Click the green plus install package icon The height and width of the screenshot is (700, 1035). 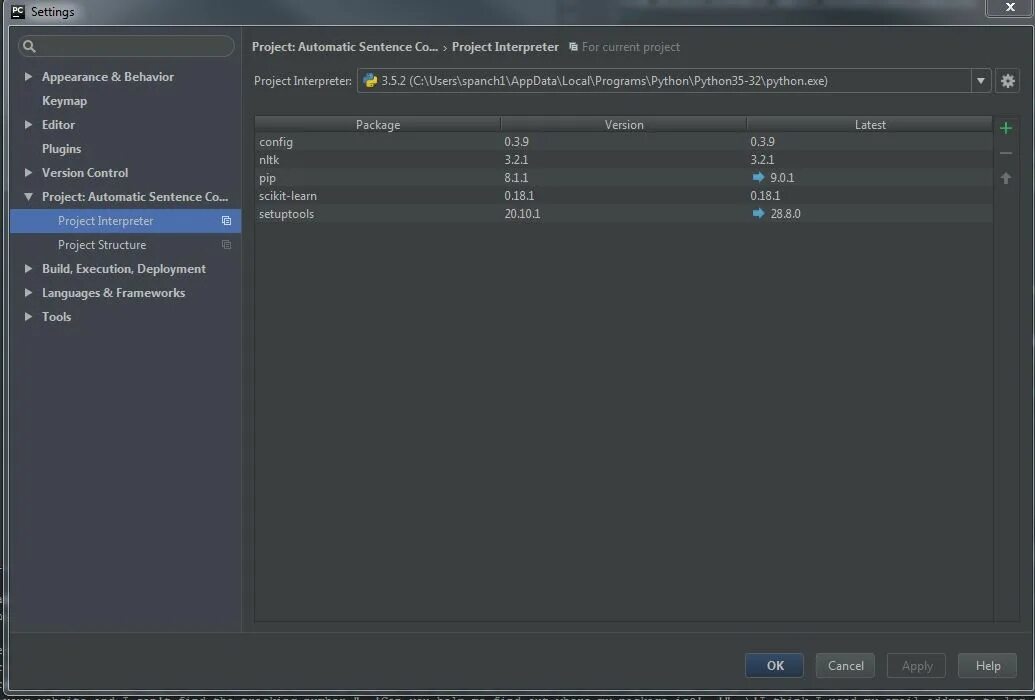coord(1006,128)
